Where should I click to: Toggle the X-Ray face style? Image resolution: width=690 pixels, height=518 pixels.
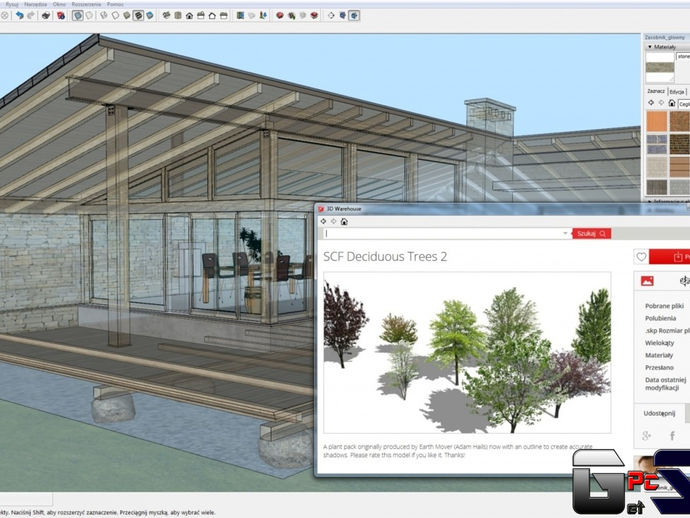click(77, 15)
